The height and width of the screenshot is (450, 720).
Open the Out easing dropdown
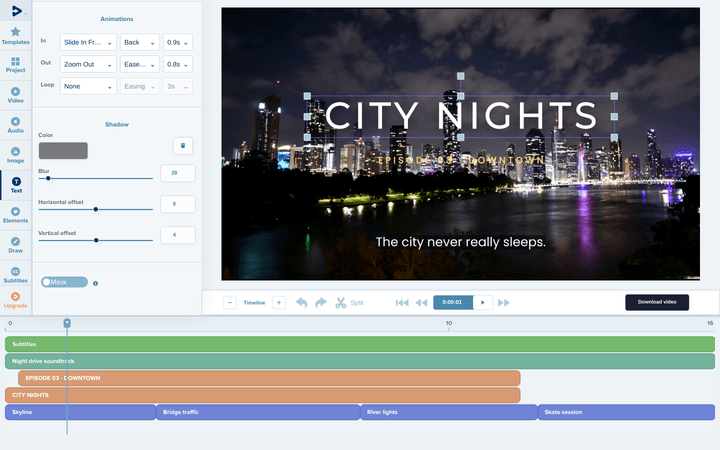point(140,64)
